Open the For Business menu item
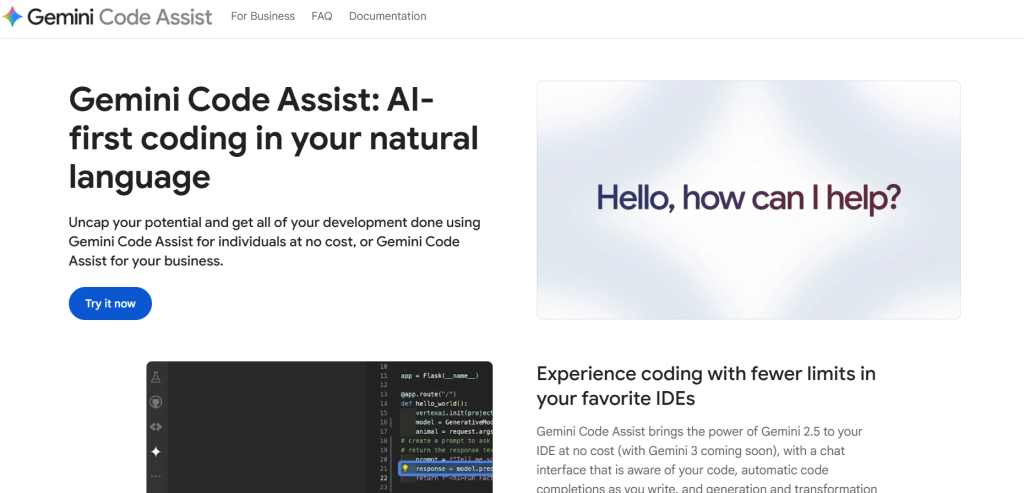Image resolution: width=1024 pixels, height=493 pixels. point(262,16)
